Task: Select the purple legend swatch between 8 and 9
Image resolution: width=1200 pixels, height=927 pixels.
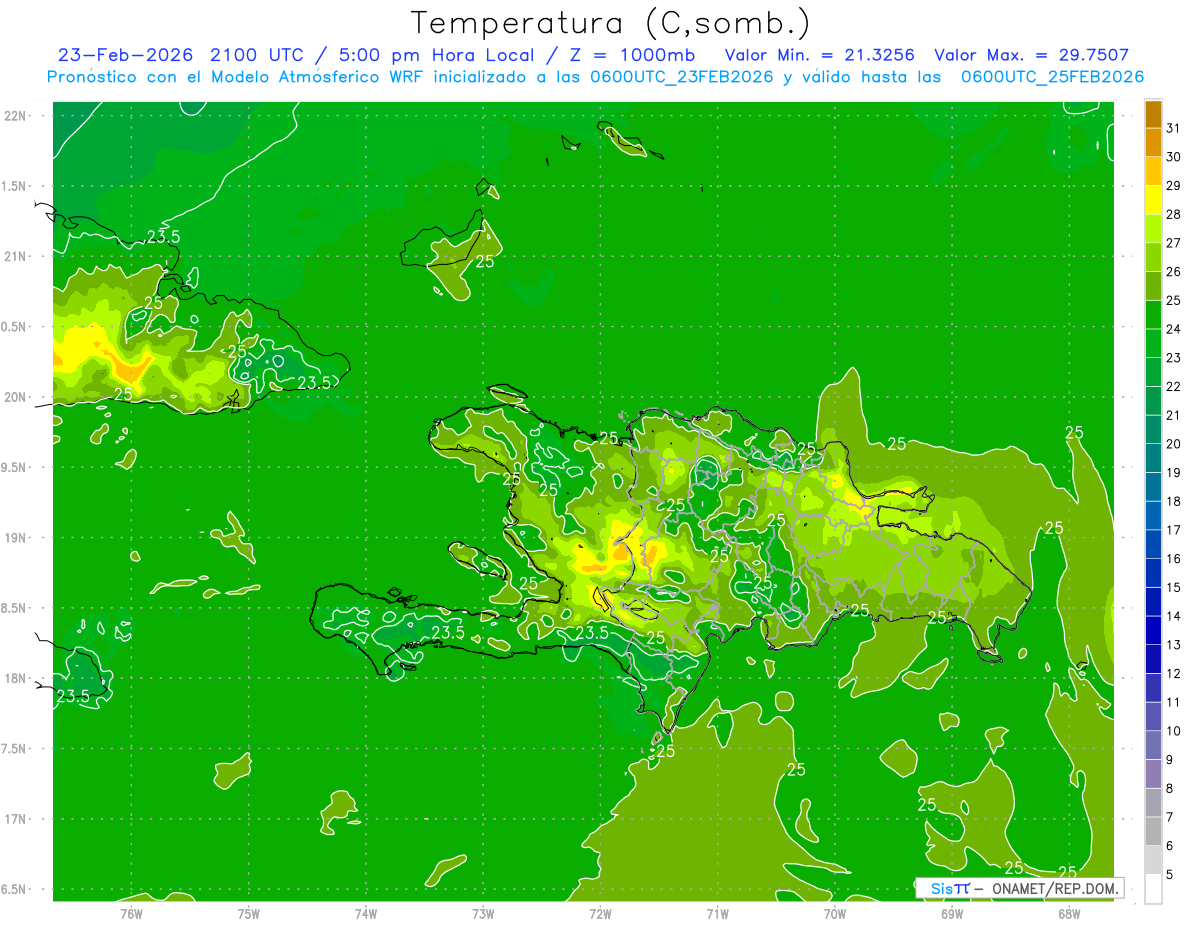Action: pyautogui.click(x=1153, y=774)
